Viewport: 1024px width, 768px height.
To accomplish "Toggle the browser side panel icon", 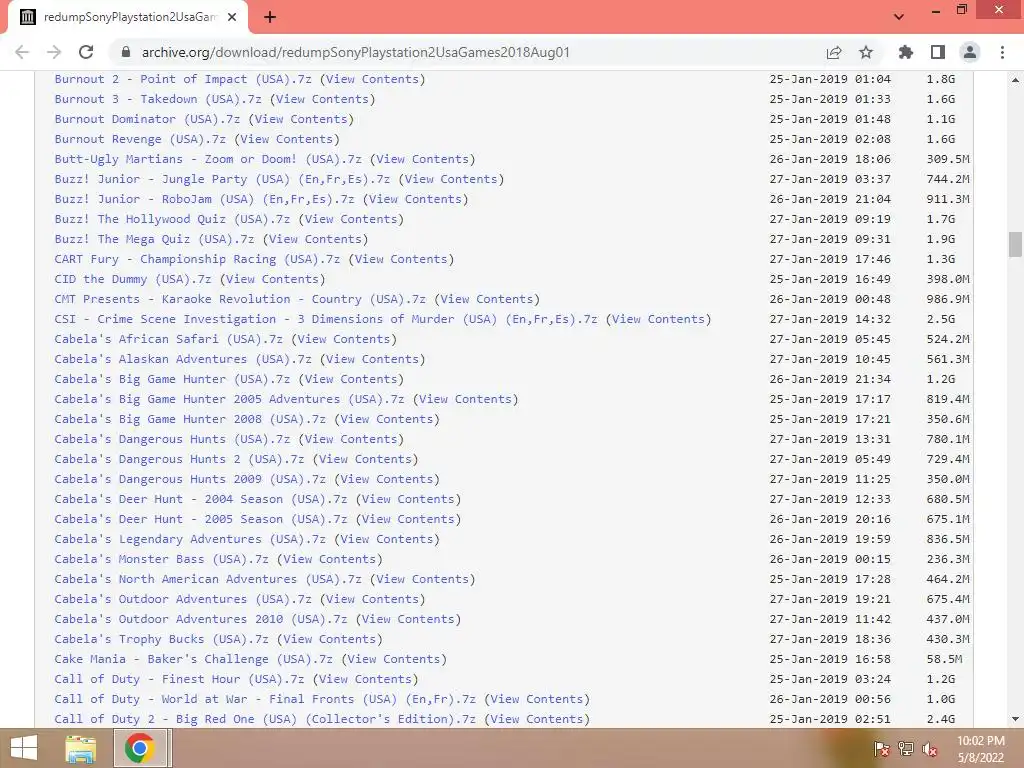I will coord(938,52).
